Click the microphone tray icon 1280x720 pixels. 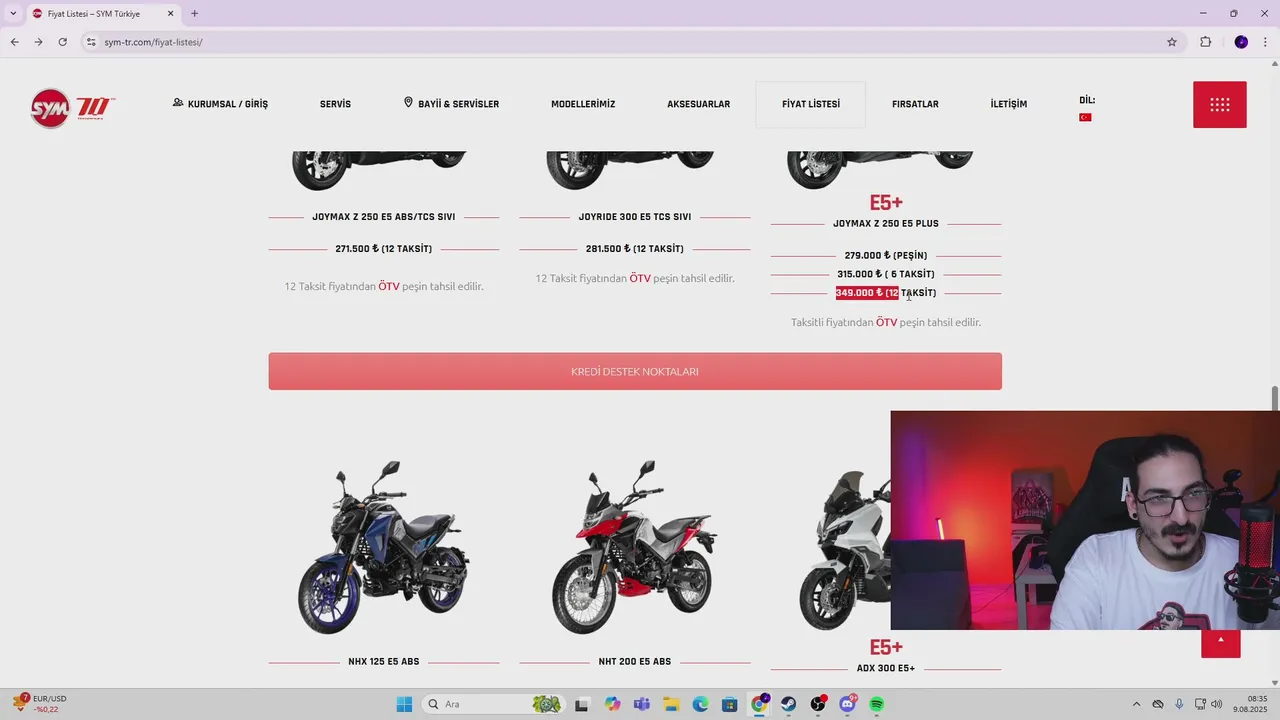(x=1179, y=704)
